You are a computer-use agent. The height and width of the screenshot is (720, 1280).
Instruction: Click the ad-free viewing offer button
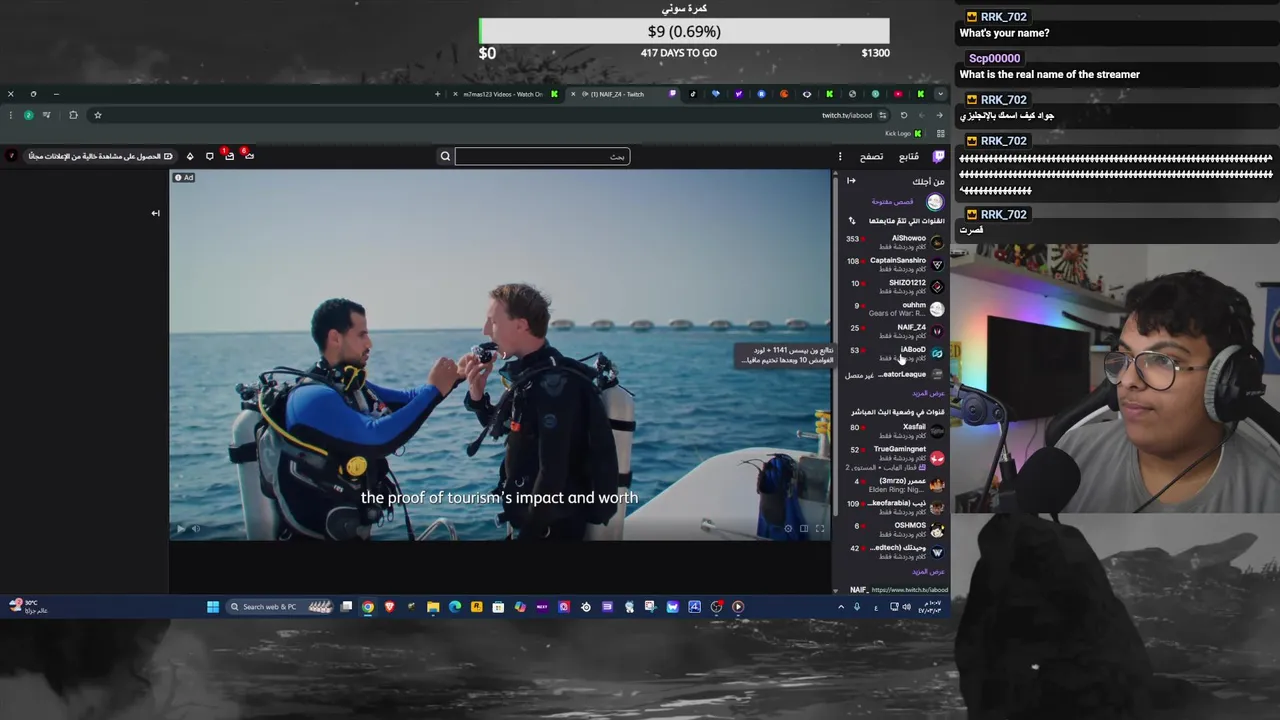coord(98,156)
